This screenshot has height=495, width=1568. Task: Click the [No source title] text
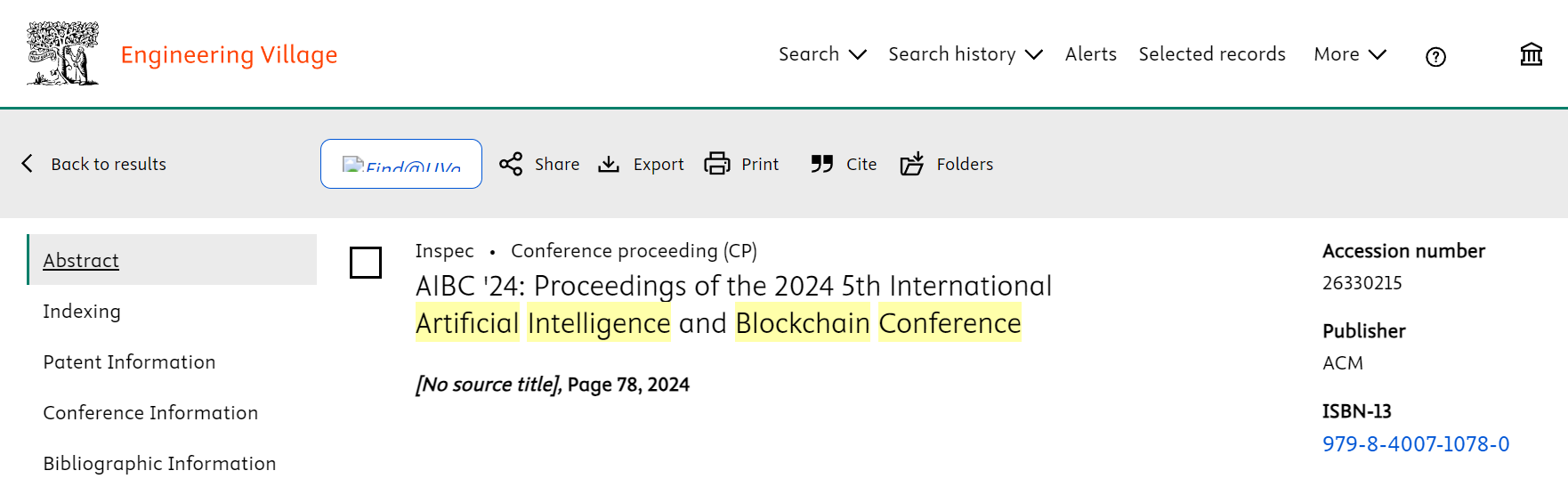(489, 385)
